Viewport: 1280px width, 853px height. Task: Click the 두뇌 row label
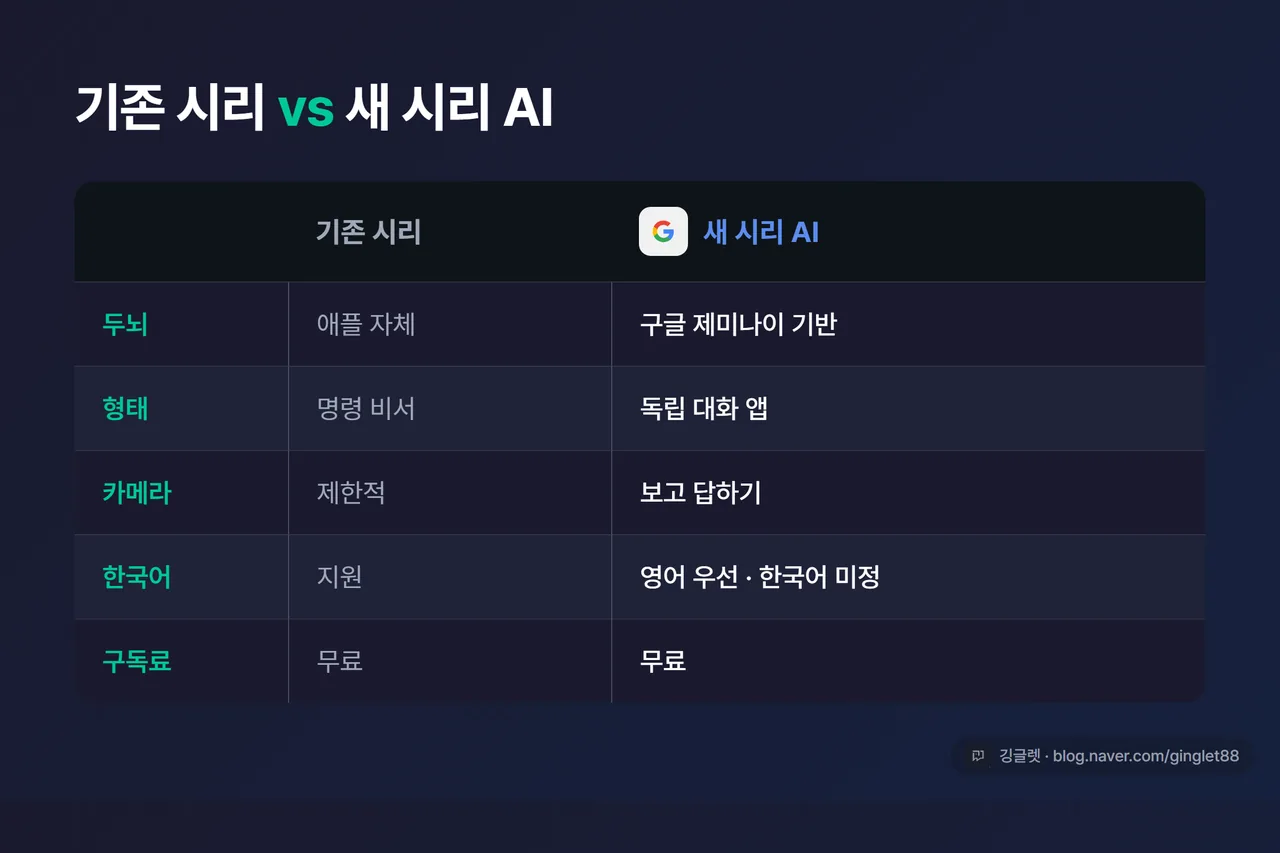125,324
